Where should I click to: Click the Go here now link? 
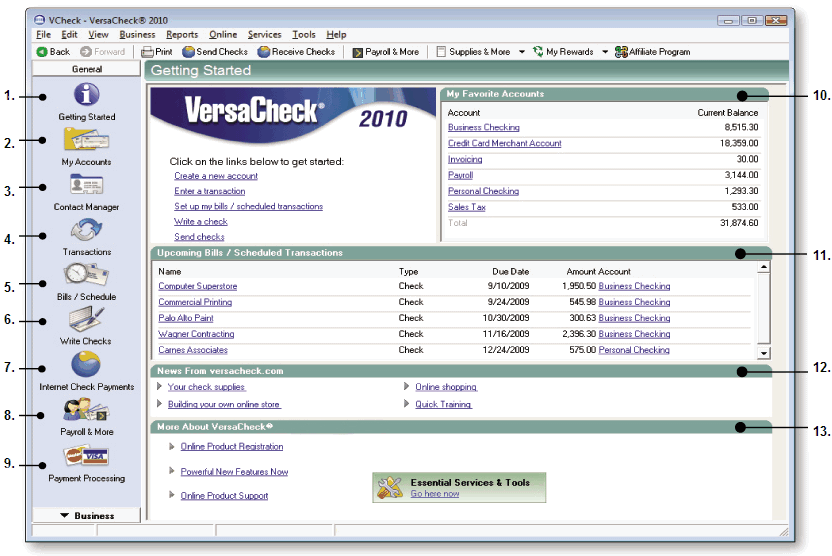pos(435,494)
